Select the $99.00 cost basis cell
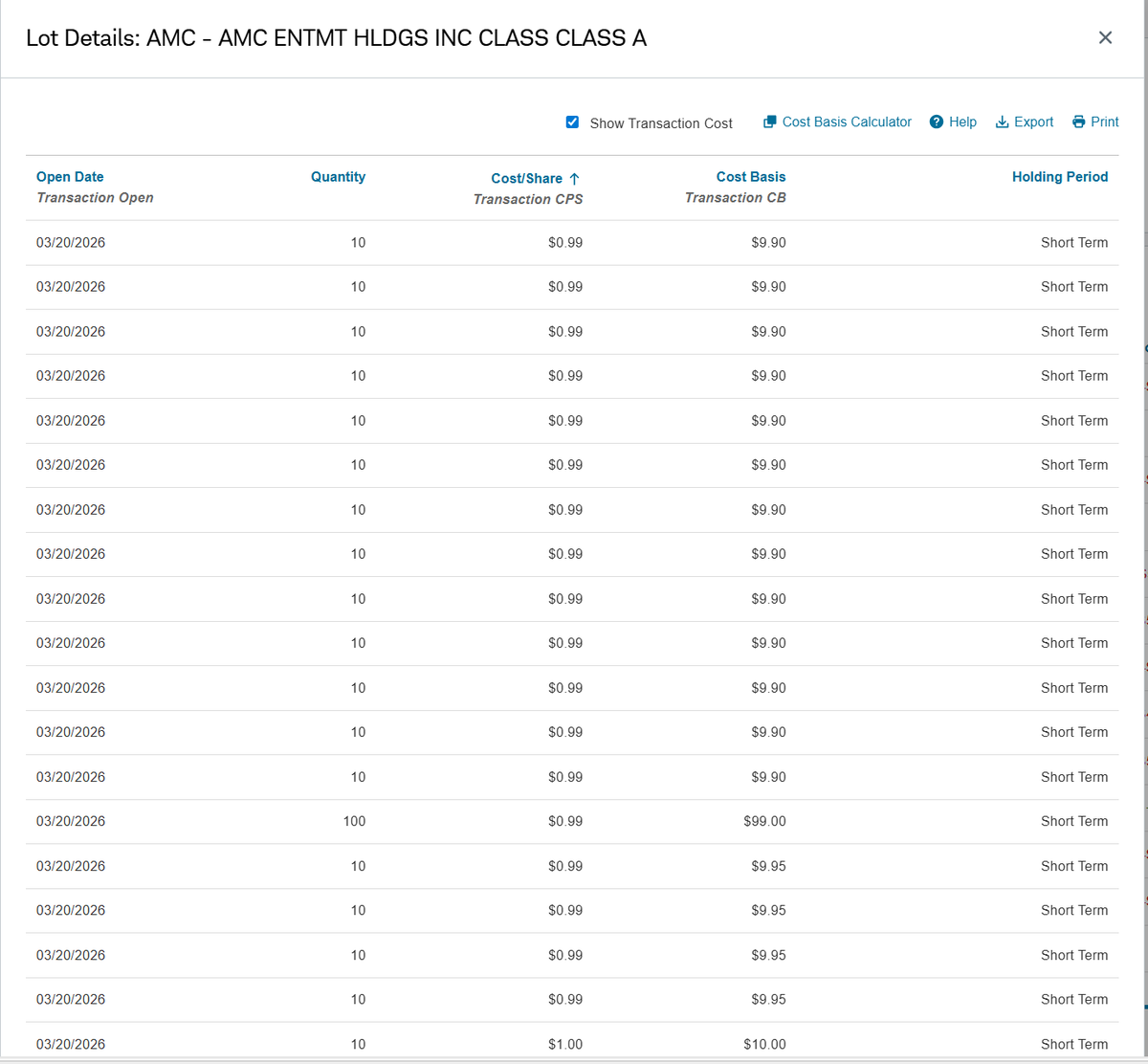1148x1064 pixels. click(764, 821)
